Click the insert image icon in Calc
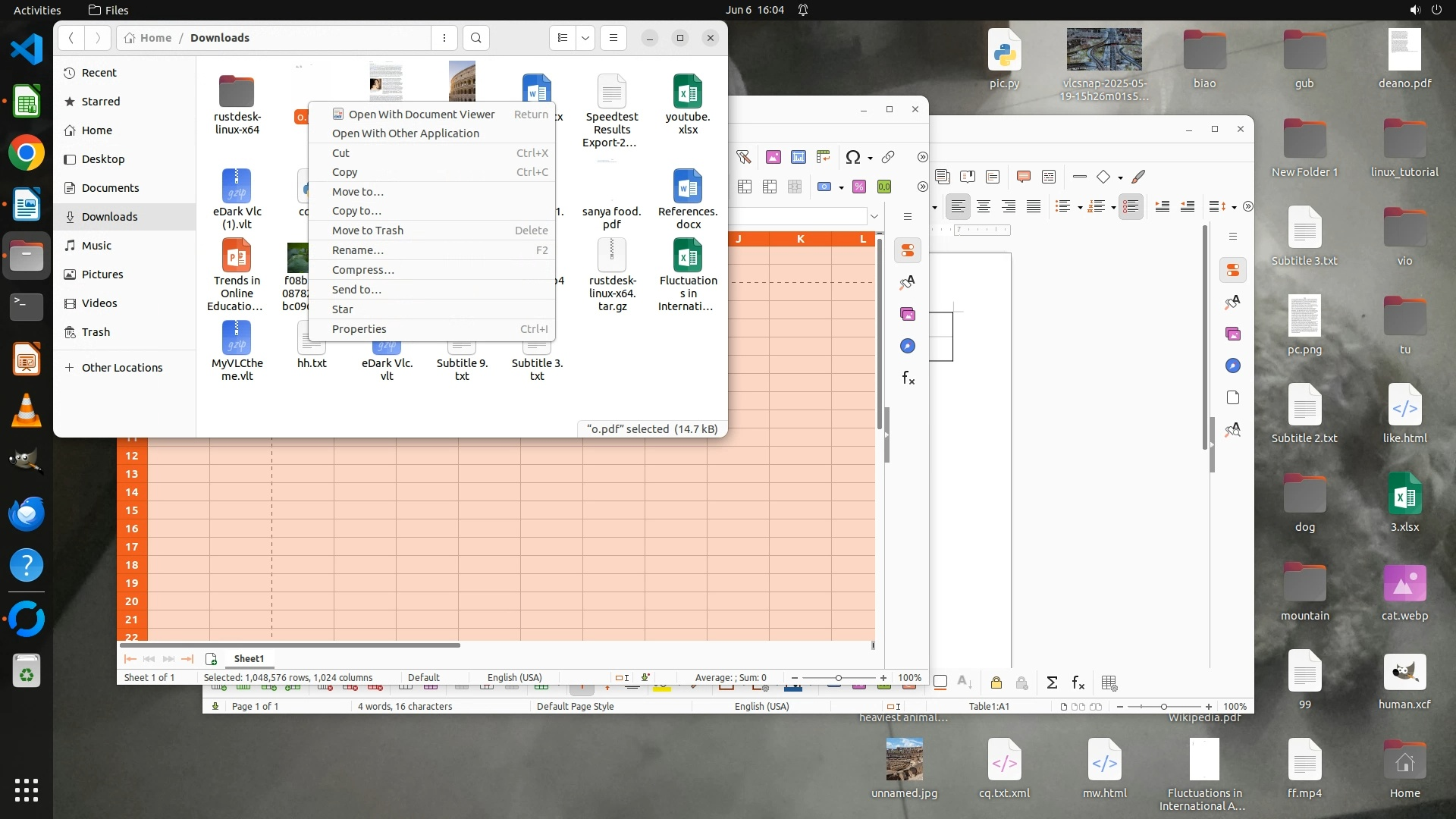Image resolution: width=1456 pixels, height=819 pixels. pyautogui.click(x=773, y=157)
